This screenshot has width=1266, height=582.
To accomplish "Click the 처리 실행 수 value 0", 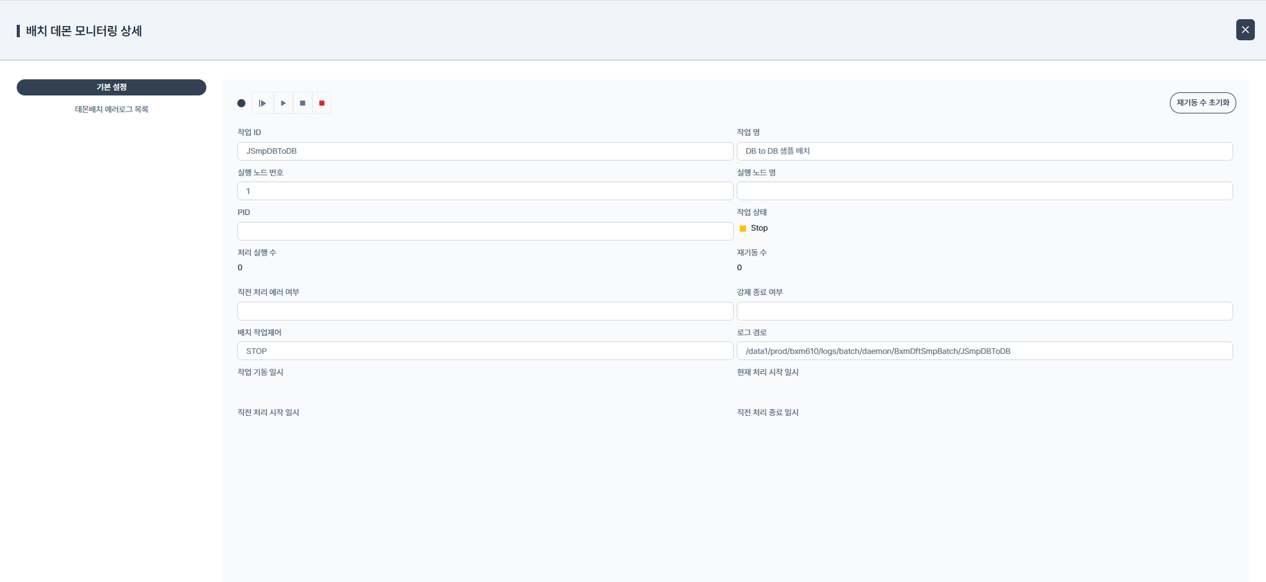I will [x=240, y=268].
